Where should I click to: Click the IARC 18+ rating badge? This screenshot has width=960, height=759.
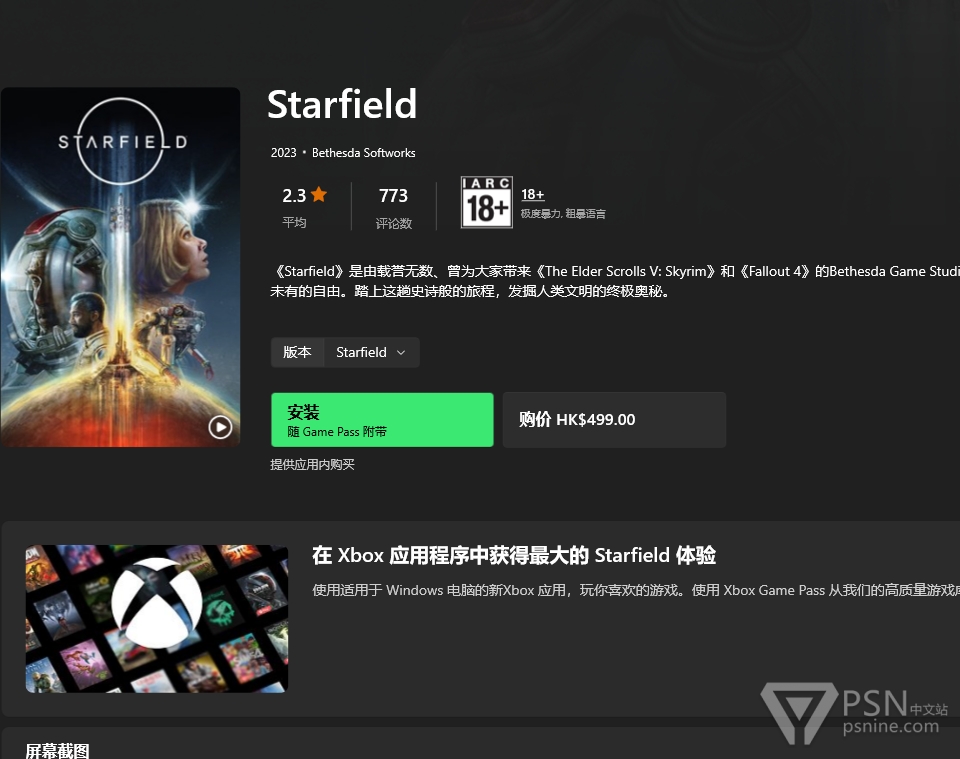click(x=487, y=202)
